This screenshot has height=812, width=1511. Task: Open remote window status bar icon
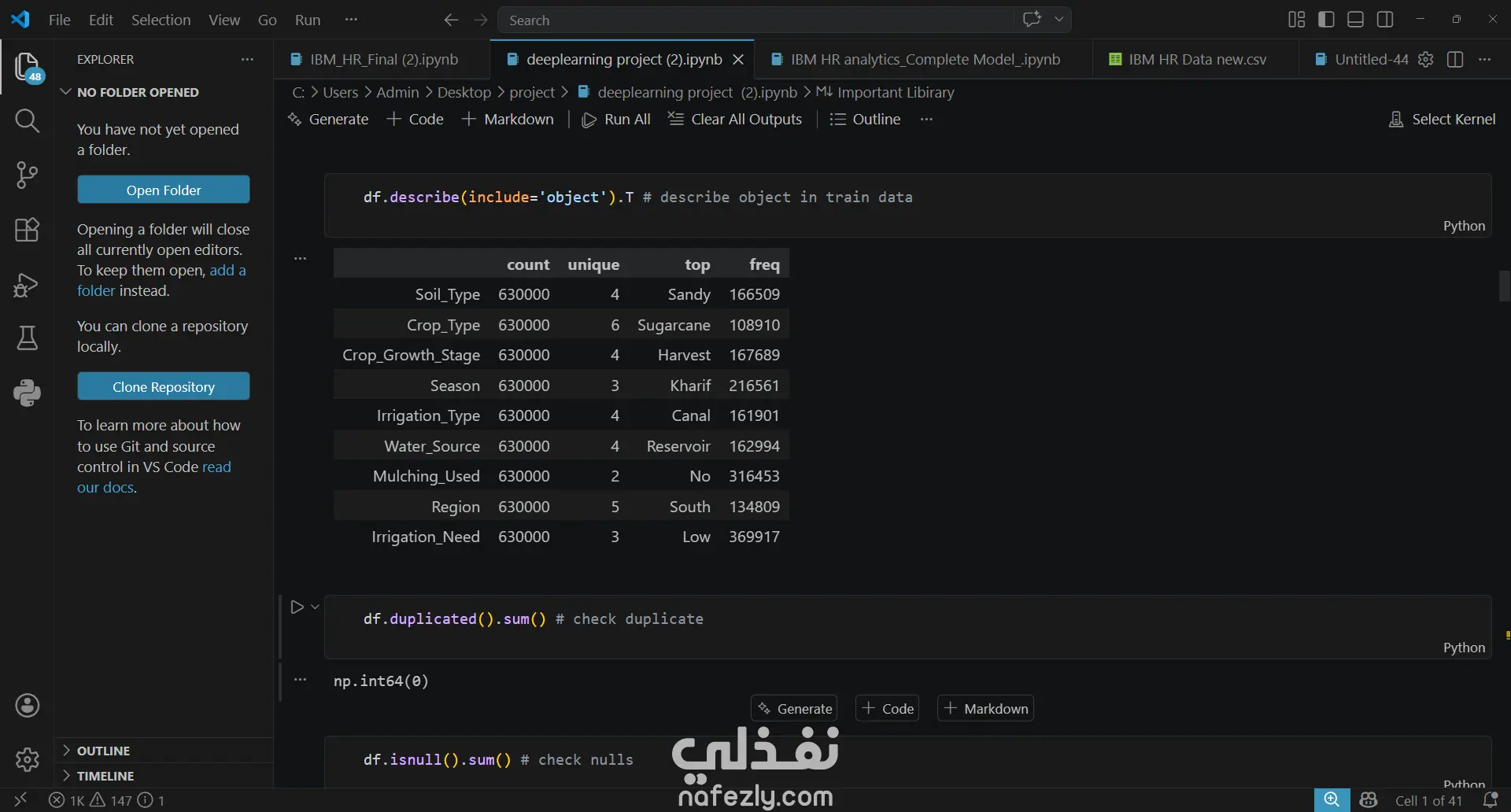[x=20, y=800]
